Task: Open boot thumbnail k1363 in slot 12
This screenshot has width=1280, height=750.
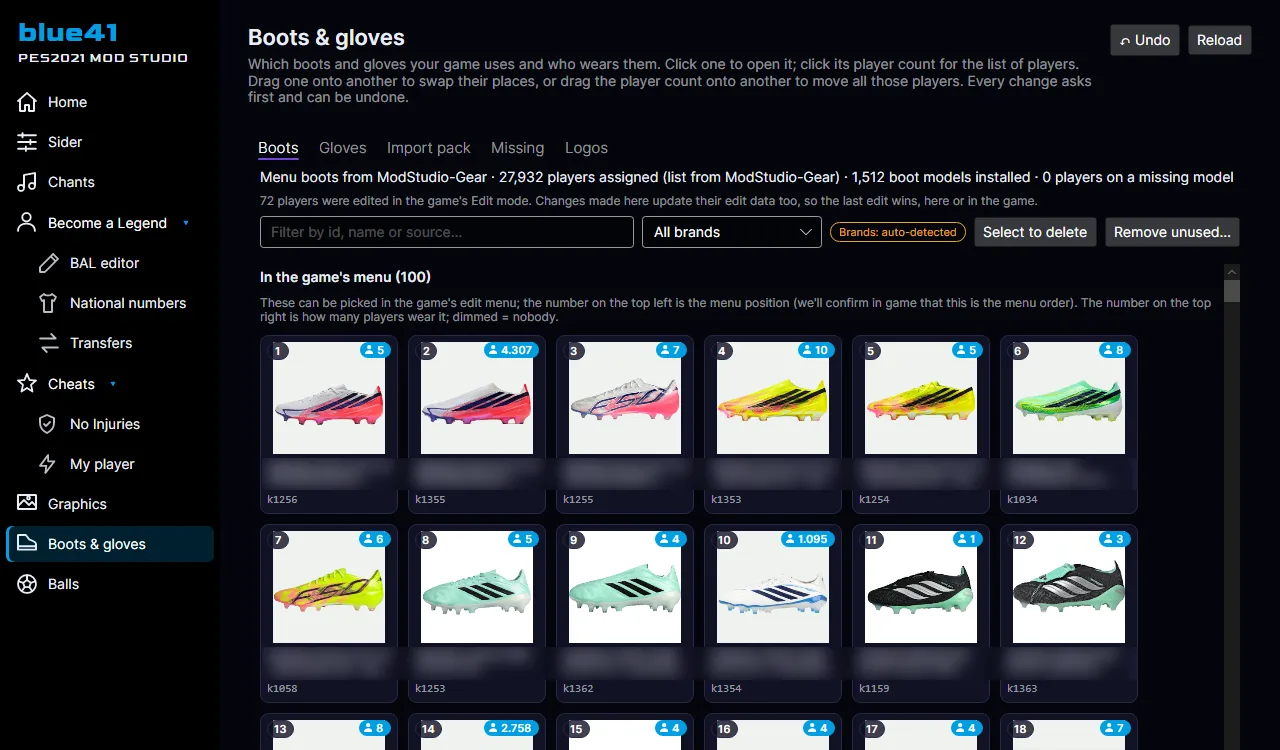Action: click(1069, 587)
